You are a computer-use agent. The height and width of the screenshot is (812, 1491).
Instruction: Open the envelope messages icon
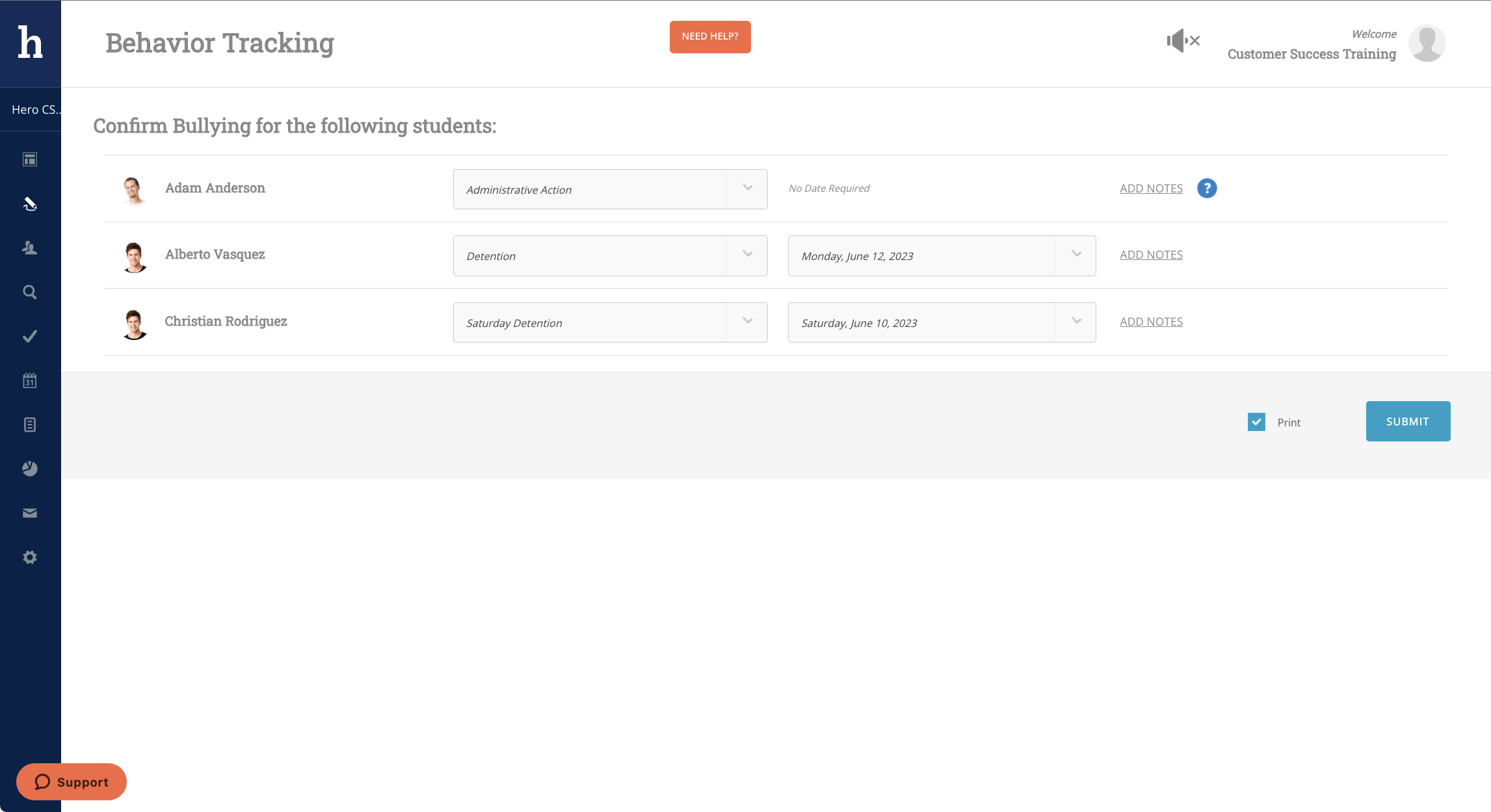(30, 513)
